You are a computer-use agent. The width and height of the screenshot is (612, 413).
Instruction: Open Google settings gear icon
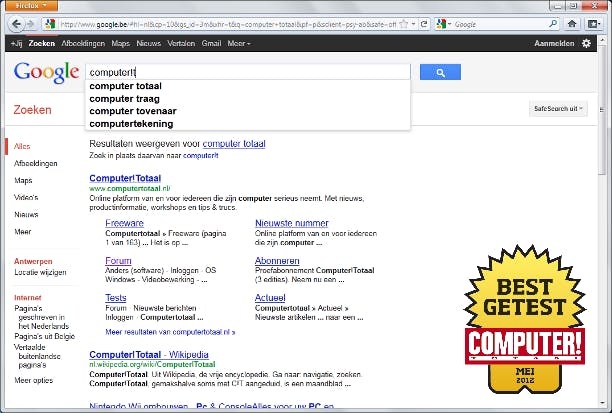[586, 43]
